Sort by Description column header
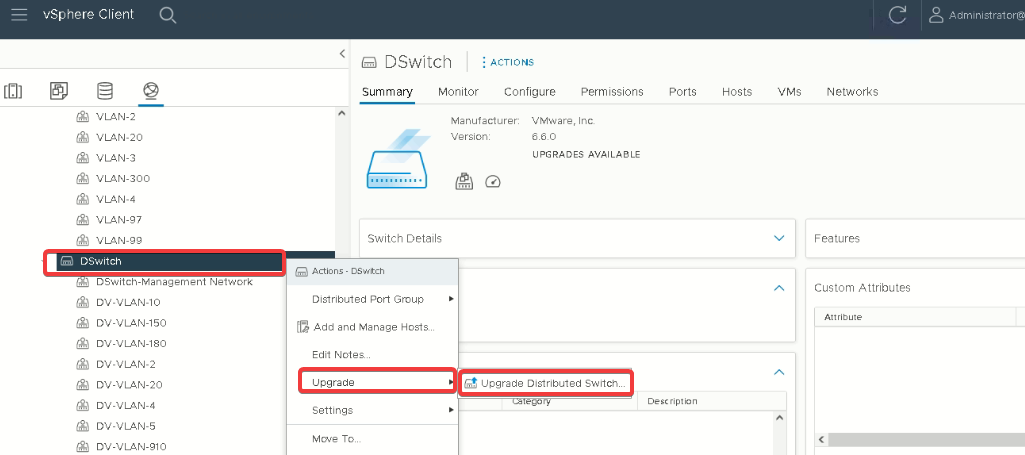Image resolution: width=1025 pixels, height=455 pixels. pos(672,401)
